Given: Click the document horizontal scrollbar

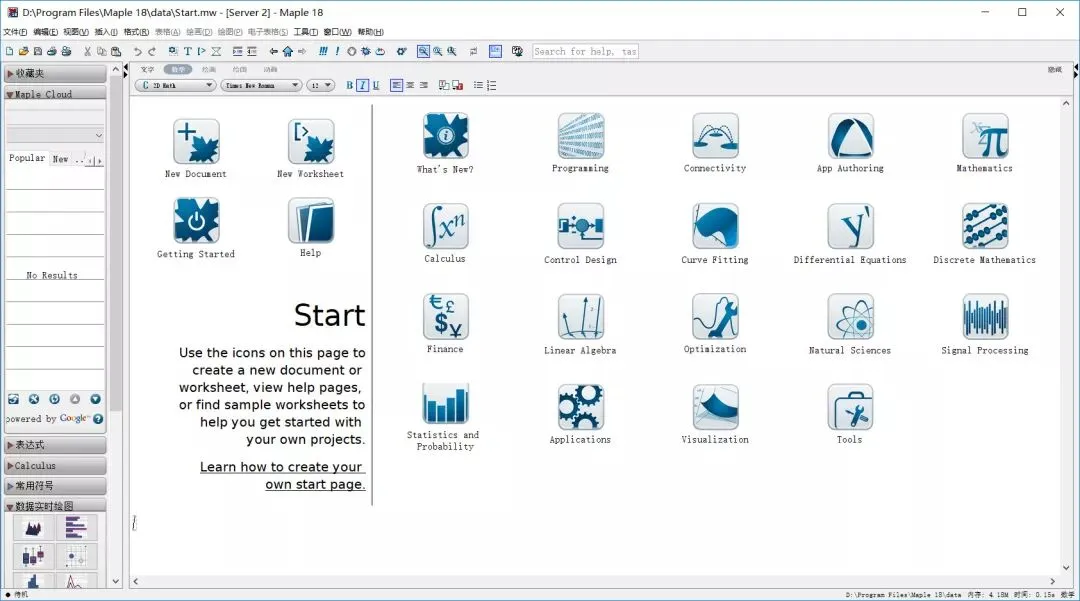Looking at the screenshot, I should pos(594,581).
